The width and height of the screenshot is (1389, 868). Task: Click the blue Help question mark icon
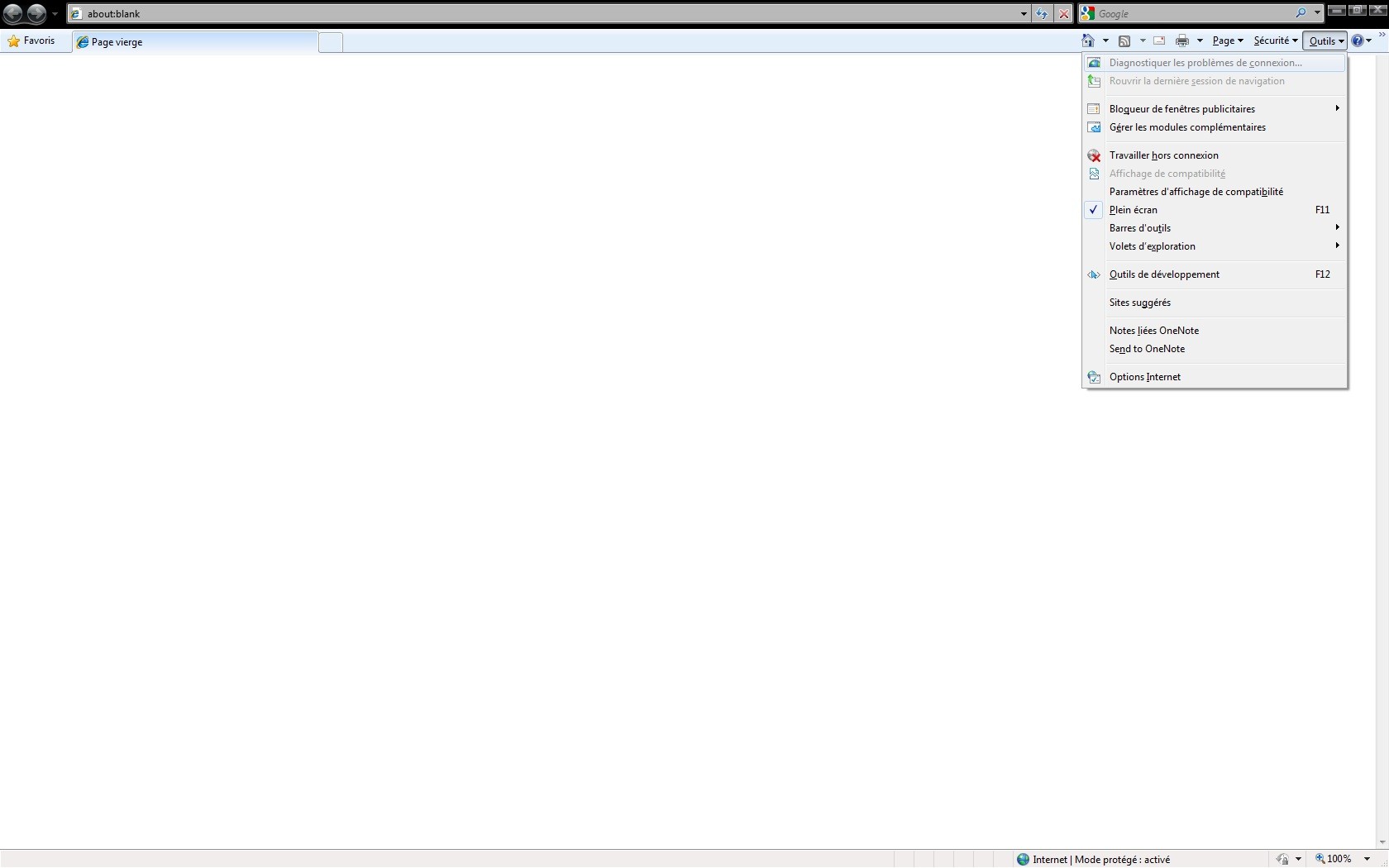click(1357, 41)
